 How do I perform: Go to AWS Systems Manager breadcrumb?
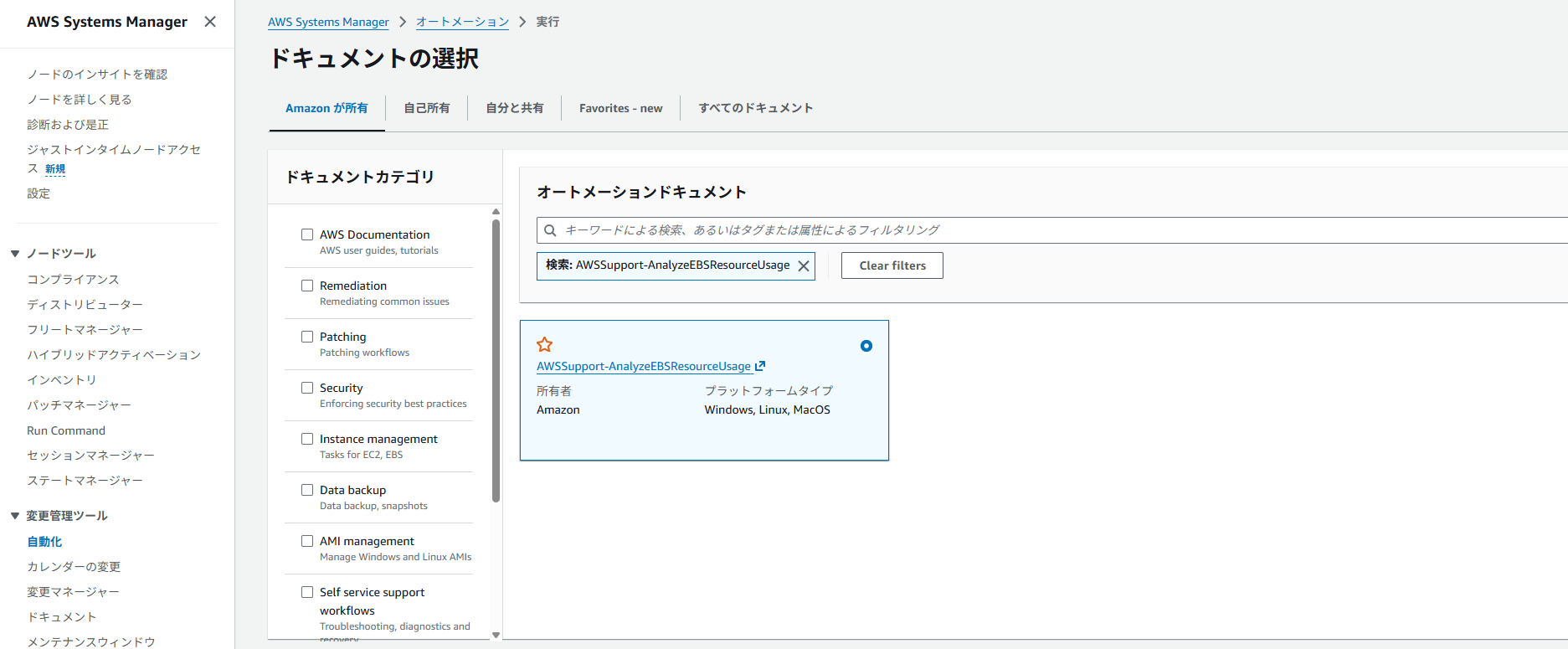pos(328,22)
